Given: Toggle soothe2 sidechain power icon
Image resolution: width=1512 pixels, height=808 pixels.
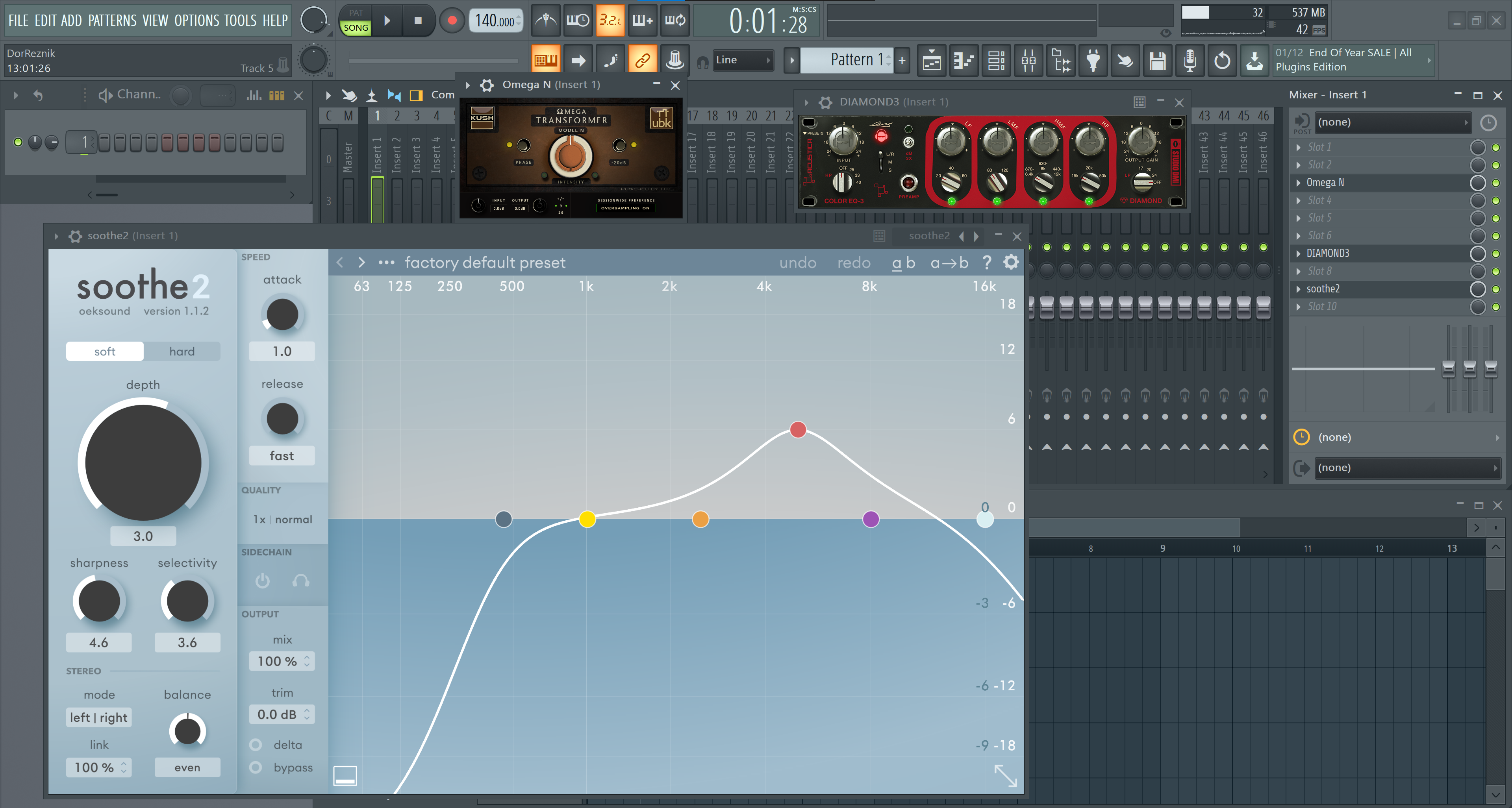Looking at the screenshot, I should pyautogui.click(x=262, y=581).
